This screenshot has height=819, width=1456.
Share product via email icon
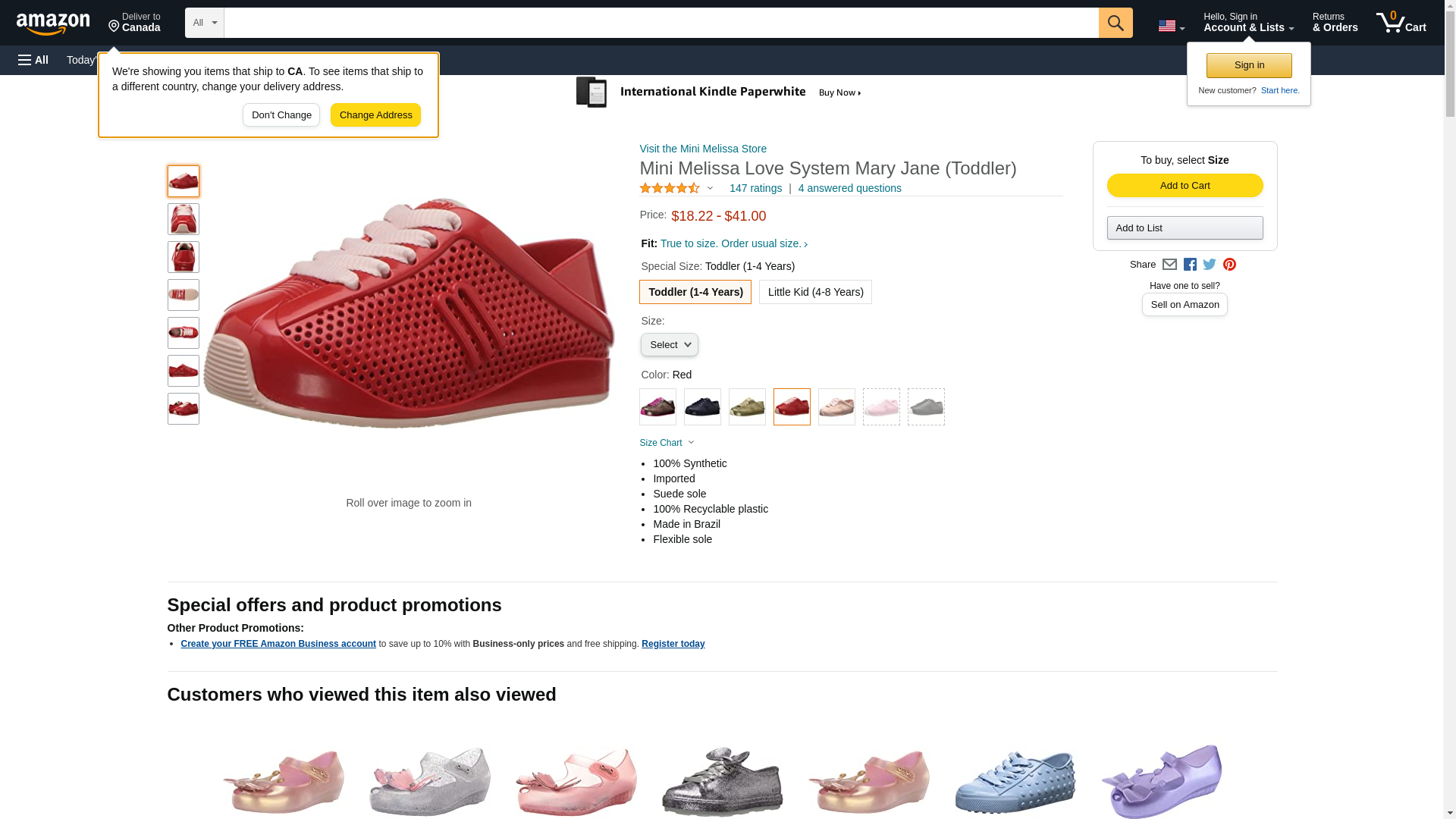click(1169, 265)
